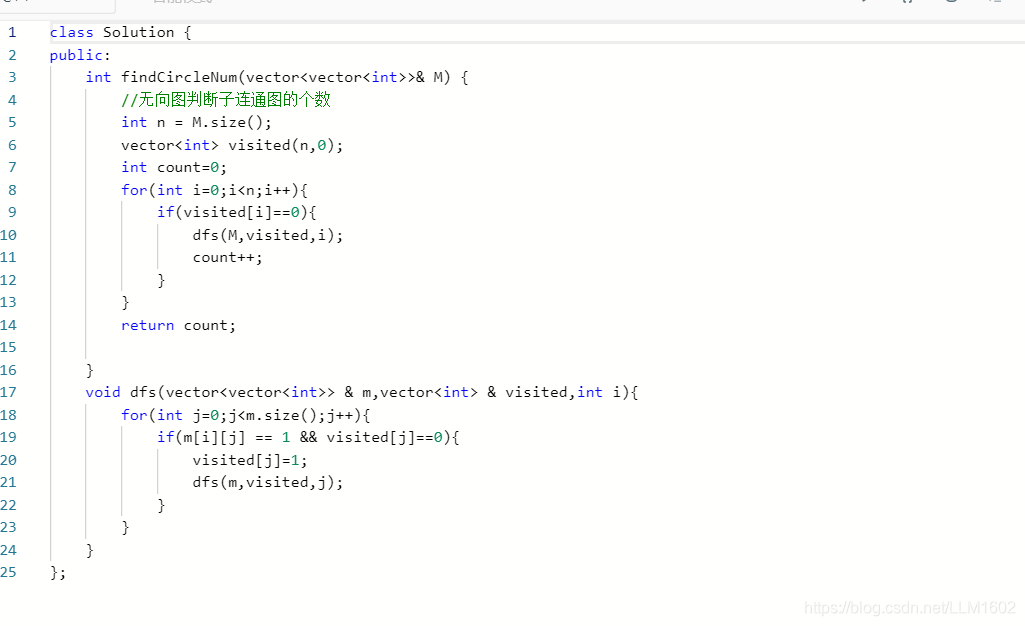
Task: Click the 'for(int i=0;i<n;i++){' loop line
Action: tap(214, 190)
